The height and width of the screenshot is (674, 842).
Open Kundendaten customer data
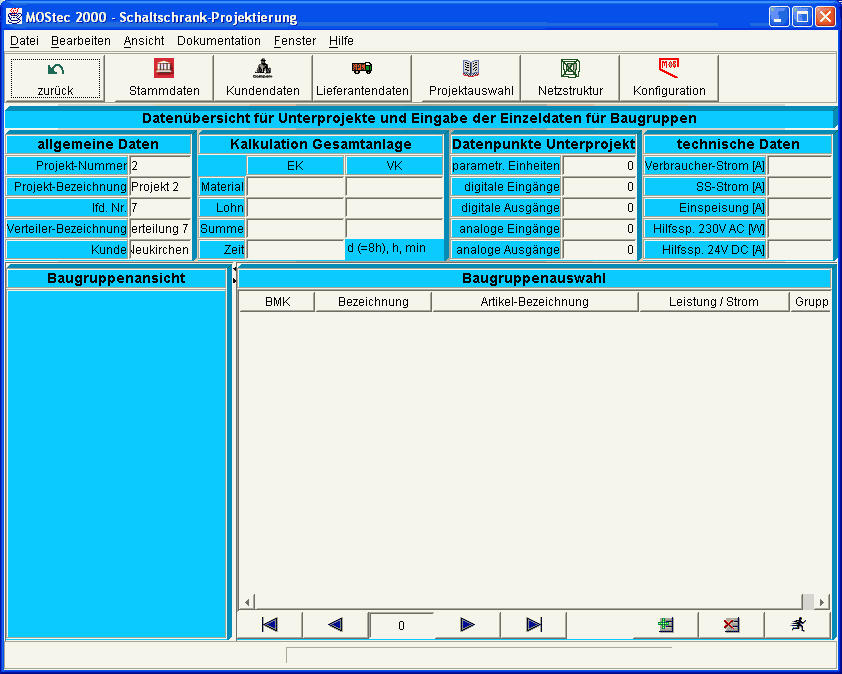pyautogui.click(x=263, y=78)
